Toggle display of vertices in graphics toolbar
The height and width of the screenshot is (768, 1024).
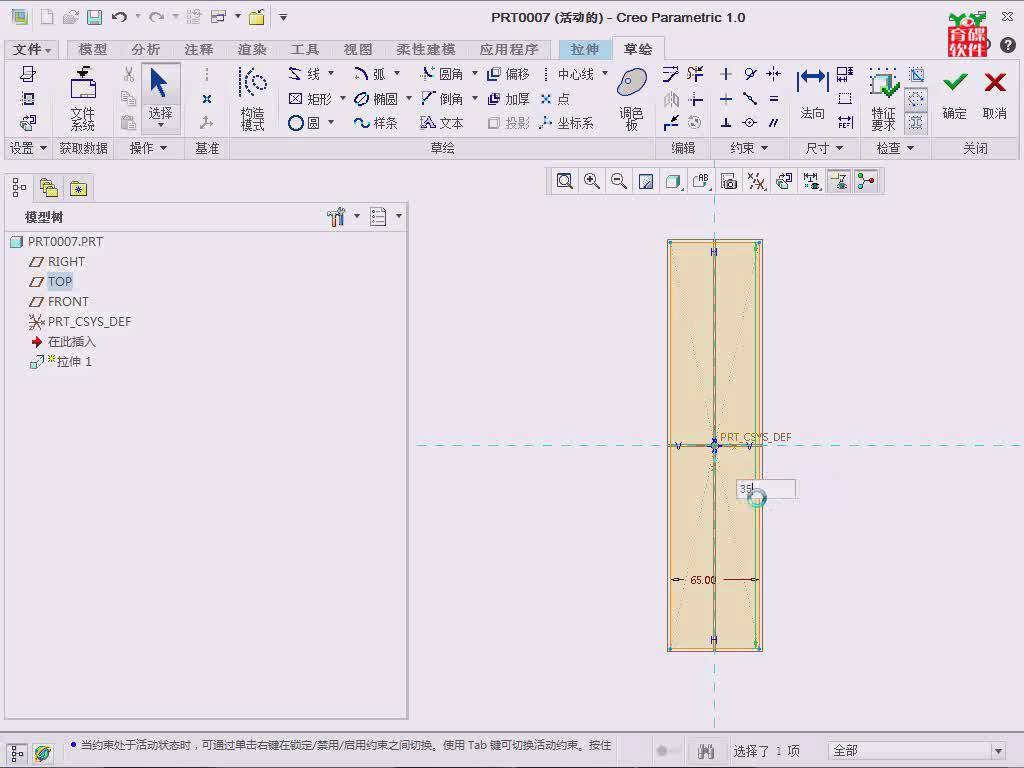pos(866,181)
